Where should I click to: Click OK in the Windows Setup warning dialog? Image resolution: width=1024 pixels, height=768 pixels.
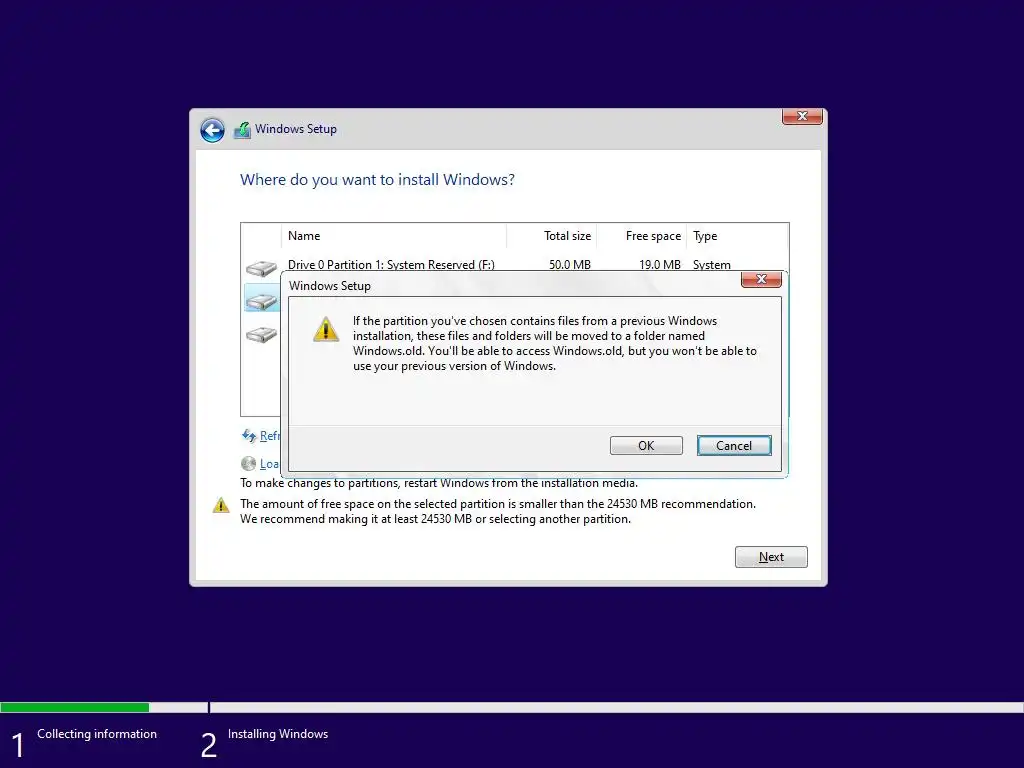click(646, 445)
